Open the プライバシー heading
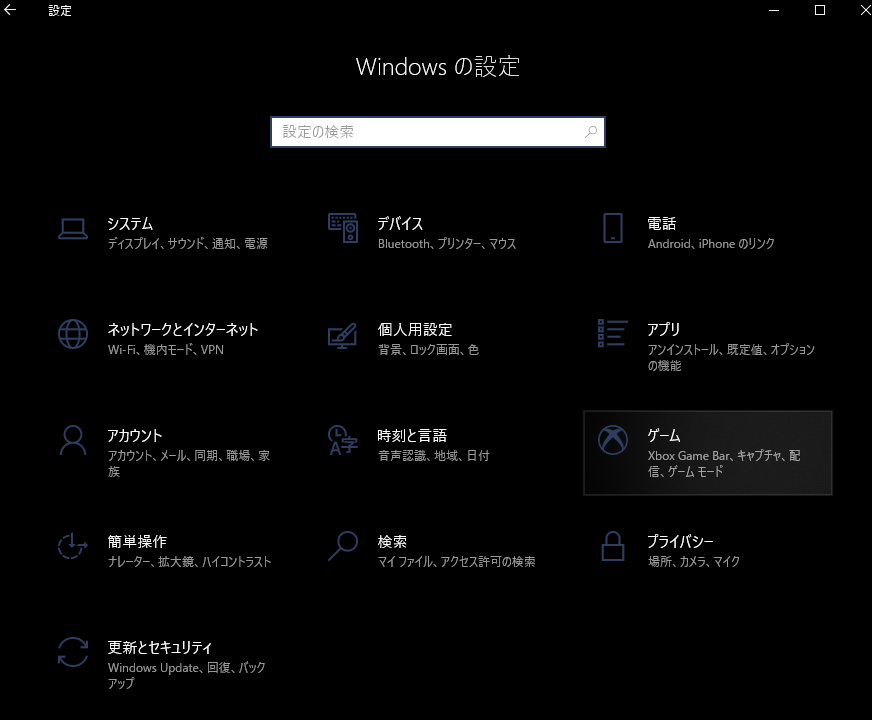Screen dimensions: 872x720 click(x=680, y=542)
